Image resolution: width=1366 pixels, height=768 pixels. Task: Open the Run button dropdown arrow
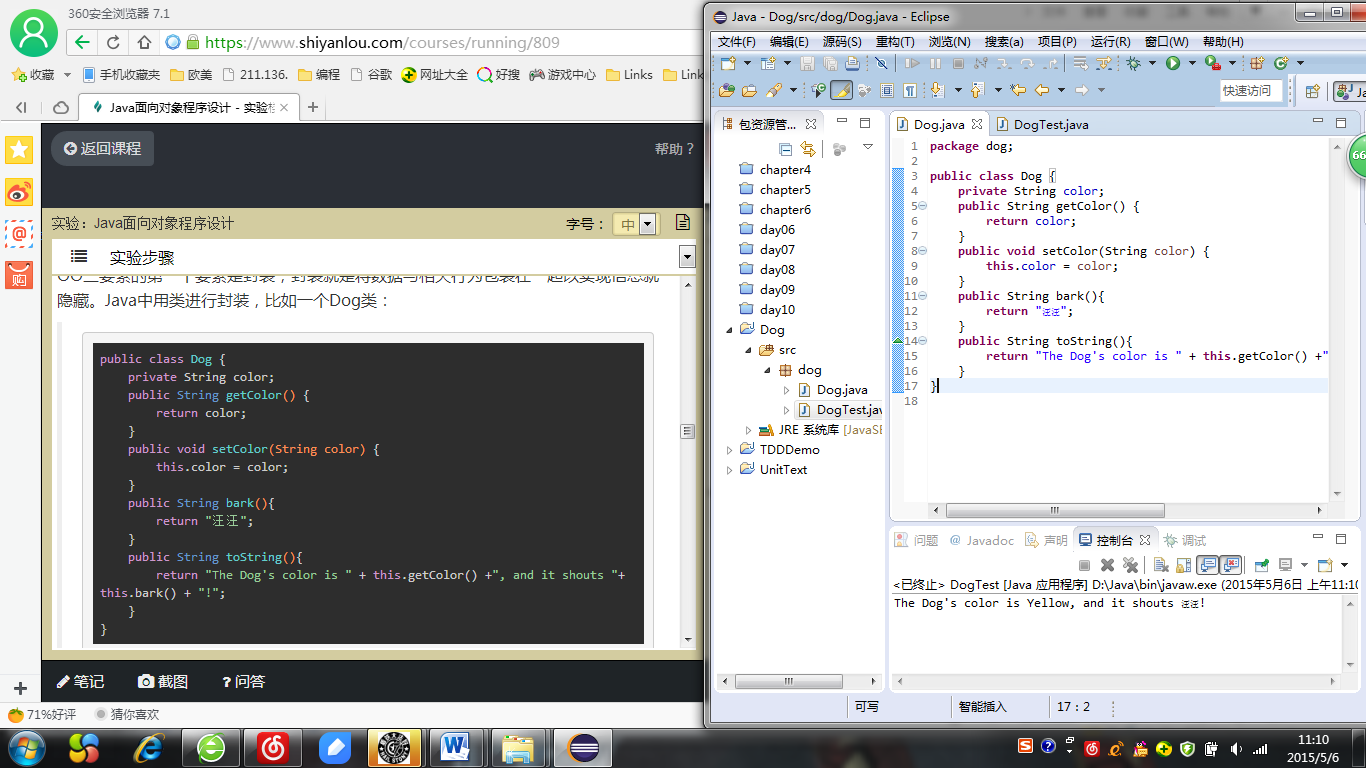(1192, 63)
